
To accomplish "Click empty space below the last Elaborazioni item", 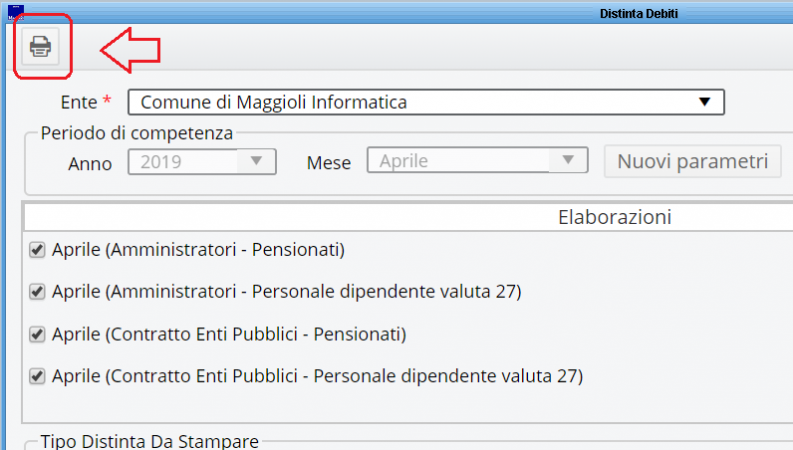I will pos(400,408).
